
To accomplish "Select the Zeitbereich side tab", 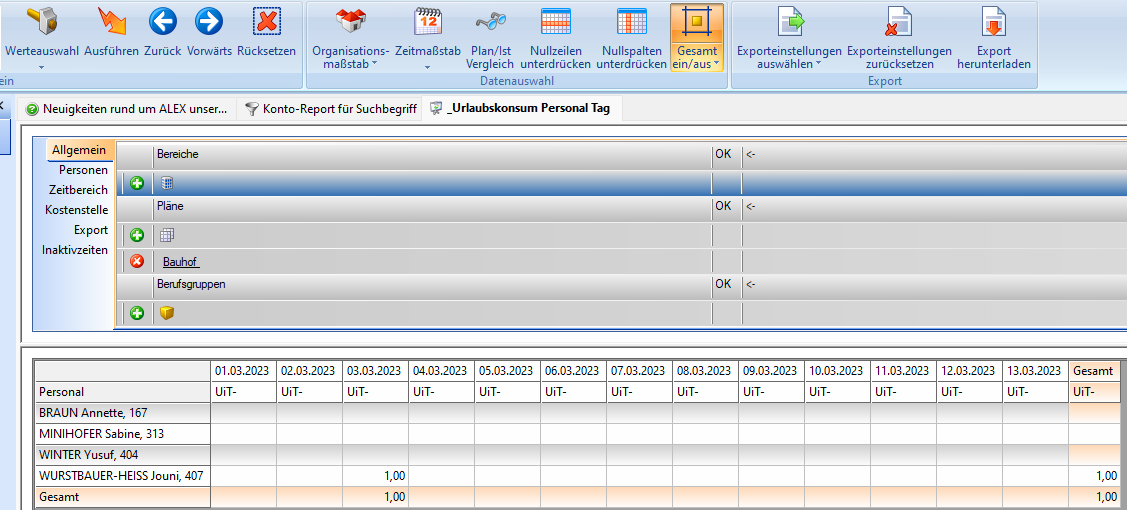I will (x=78, y=190).
